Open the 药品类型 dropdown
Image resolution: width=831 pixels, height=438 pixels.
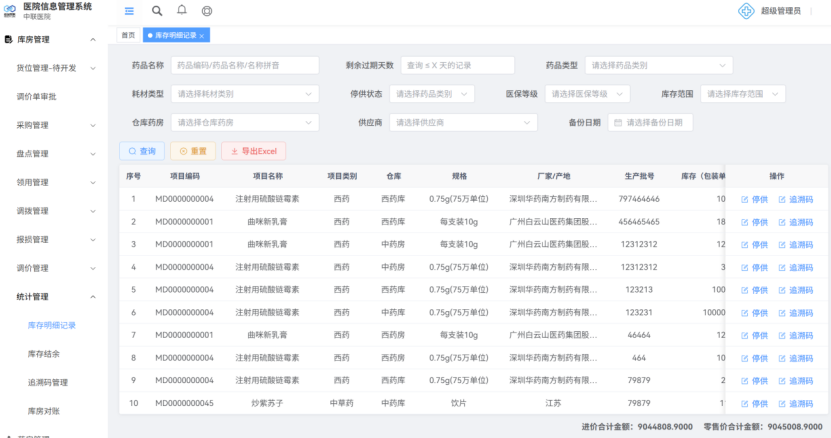click(659, 66)
